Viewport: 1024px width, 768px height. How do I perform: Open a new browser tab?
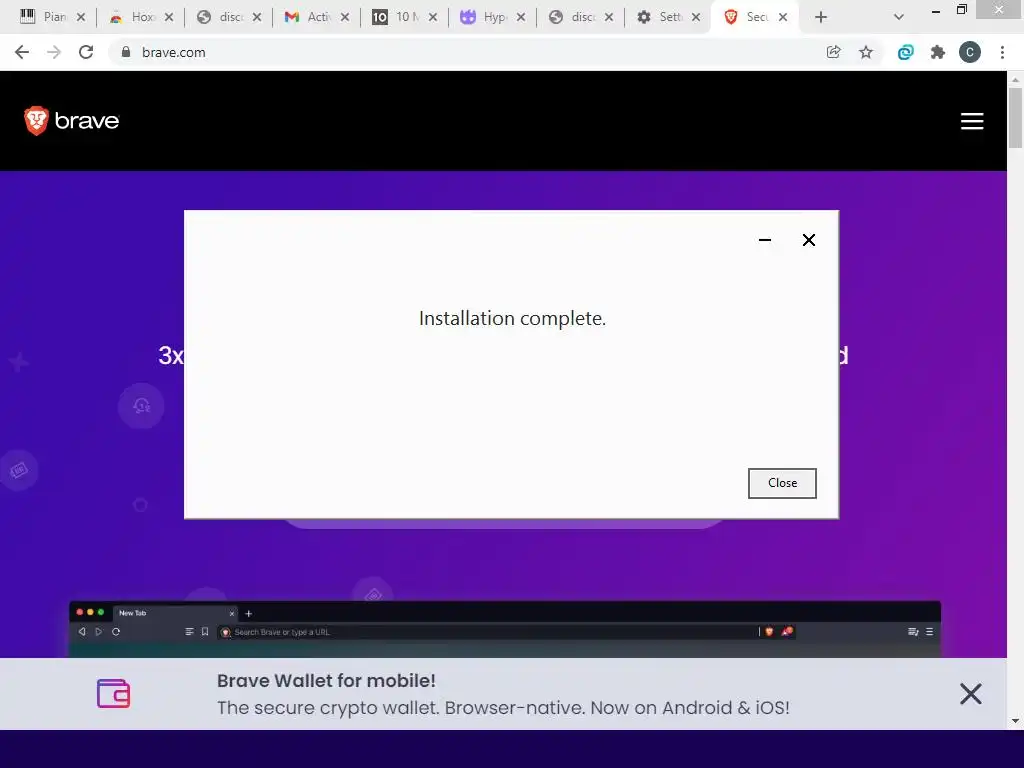(x=821, y=17)
